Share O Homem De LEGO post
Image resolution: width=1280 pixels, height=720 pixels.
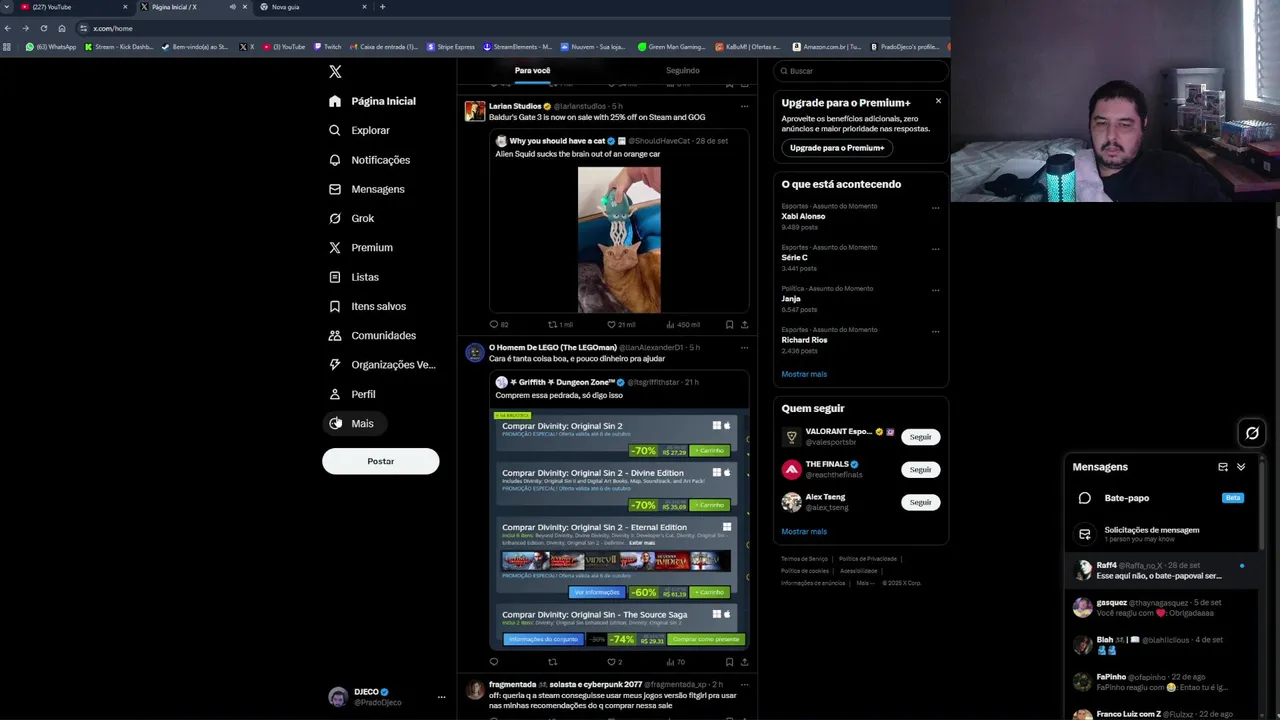(744, 661)
